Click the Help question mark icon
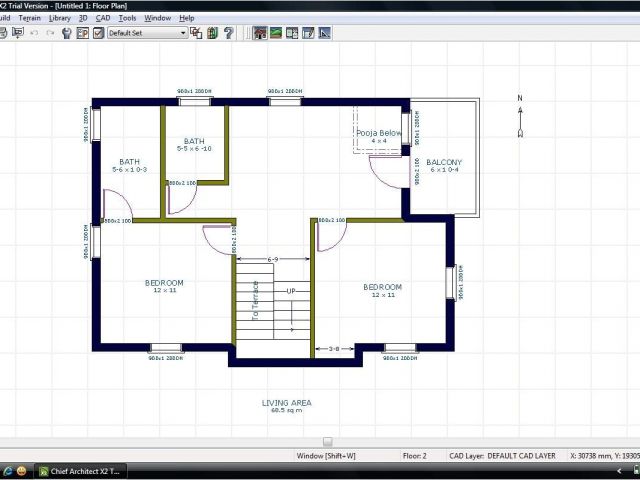The width and height of the screenshot is (640, 480). 229,33
